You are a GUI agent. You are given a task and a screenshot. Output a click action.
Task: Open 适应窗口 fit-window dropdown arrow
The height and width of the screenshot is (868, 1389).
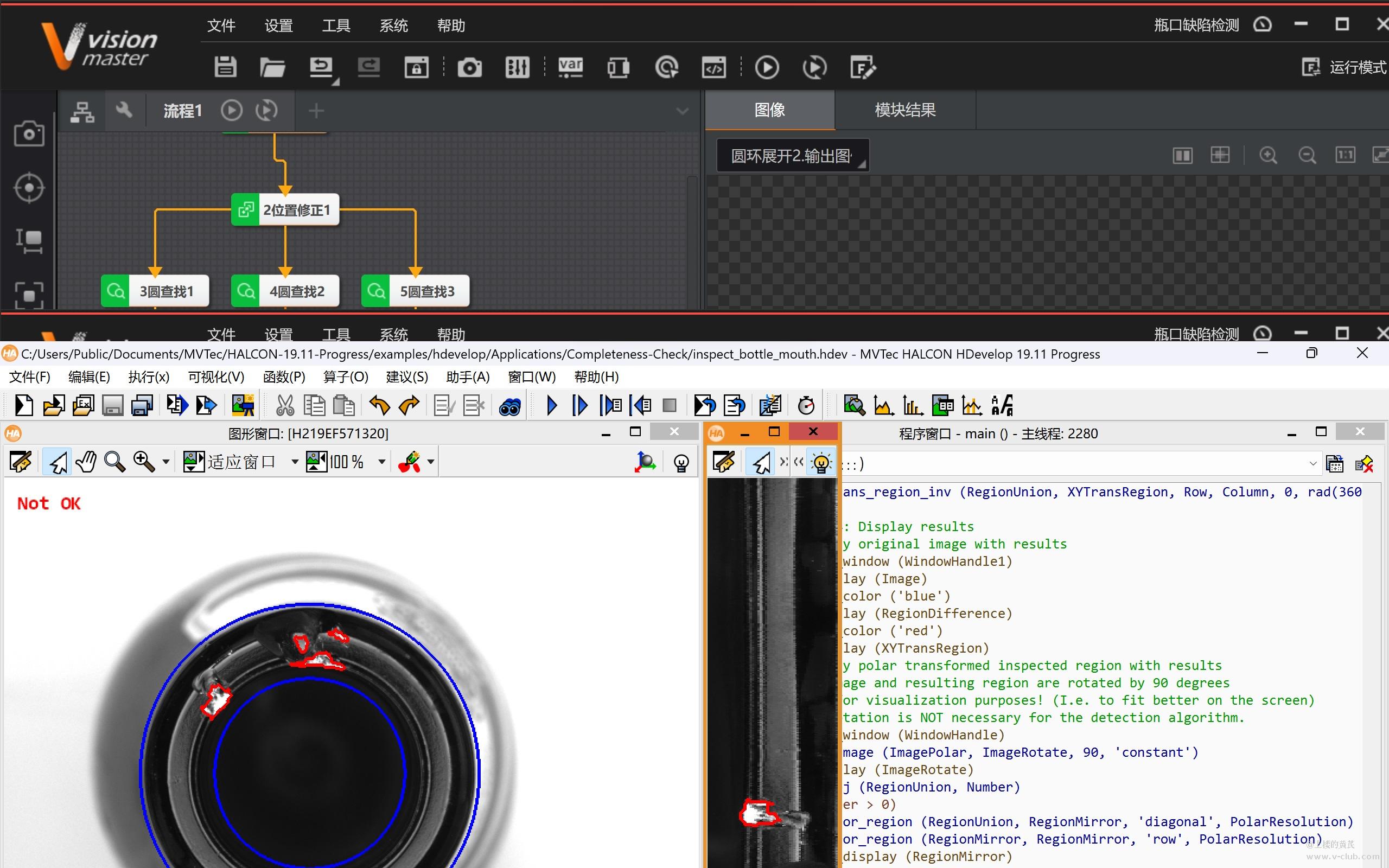click(x=295, y=462)
